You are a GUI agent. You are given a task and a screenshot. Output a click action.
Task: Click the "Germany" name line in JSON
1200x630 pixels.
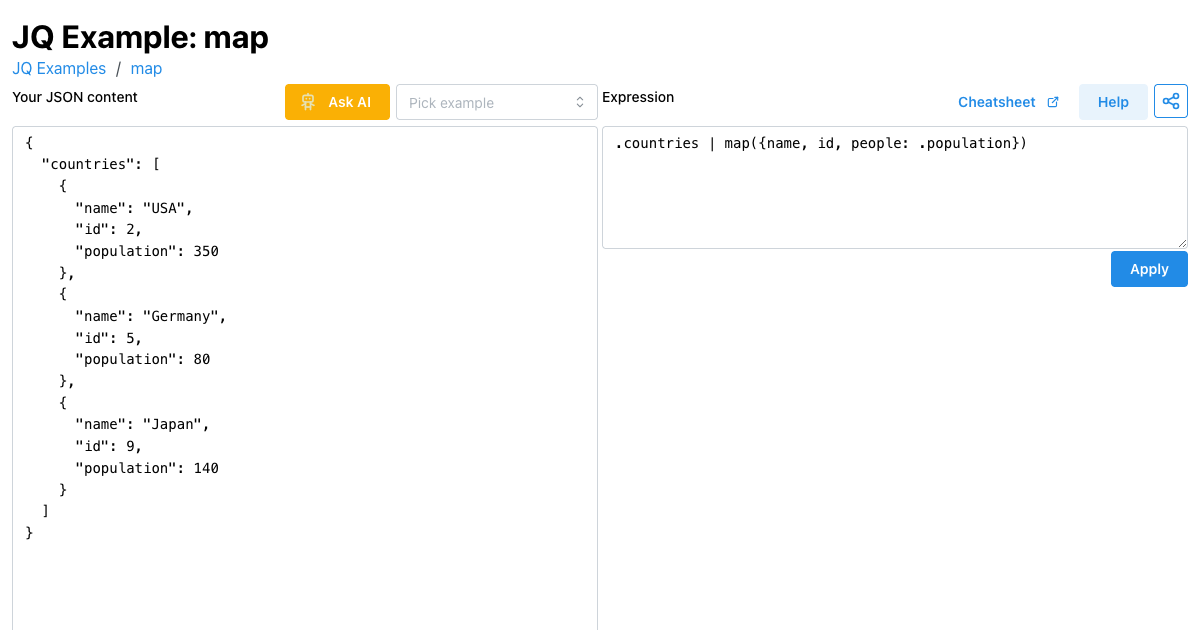pos(152,316)
